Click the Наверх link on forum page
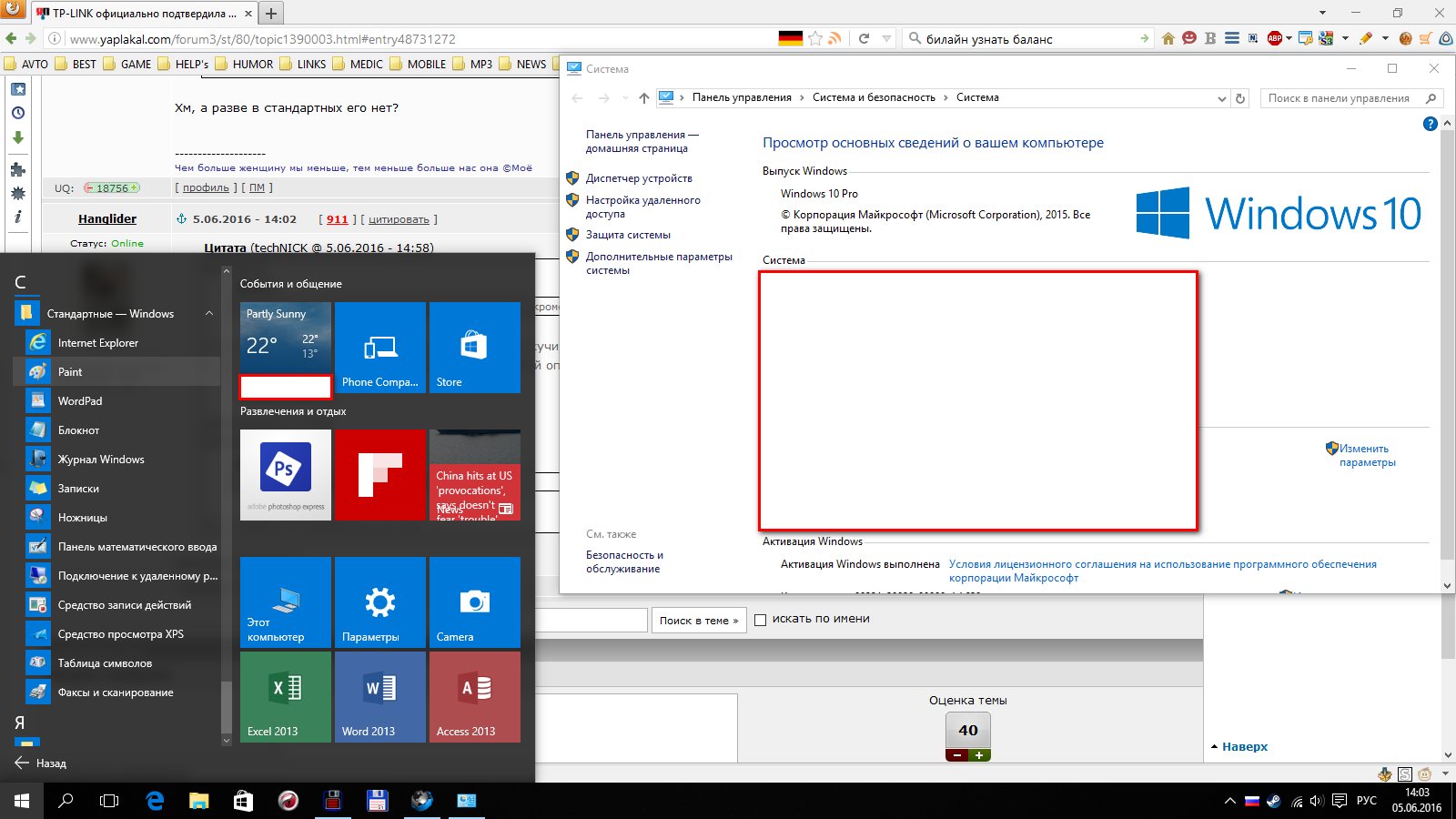Viewport: 1456px width, 819px height. pyautogui.click(x=1244, y=746)
